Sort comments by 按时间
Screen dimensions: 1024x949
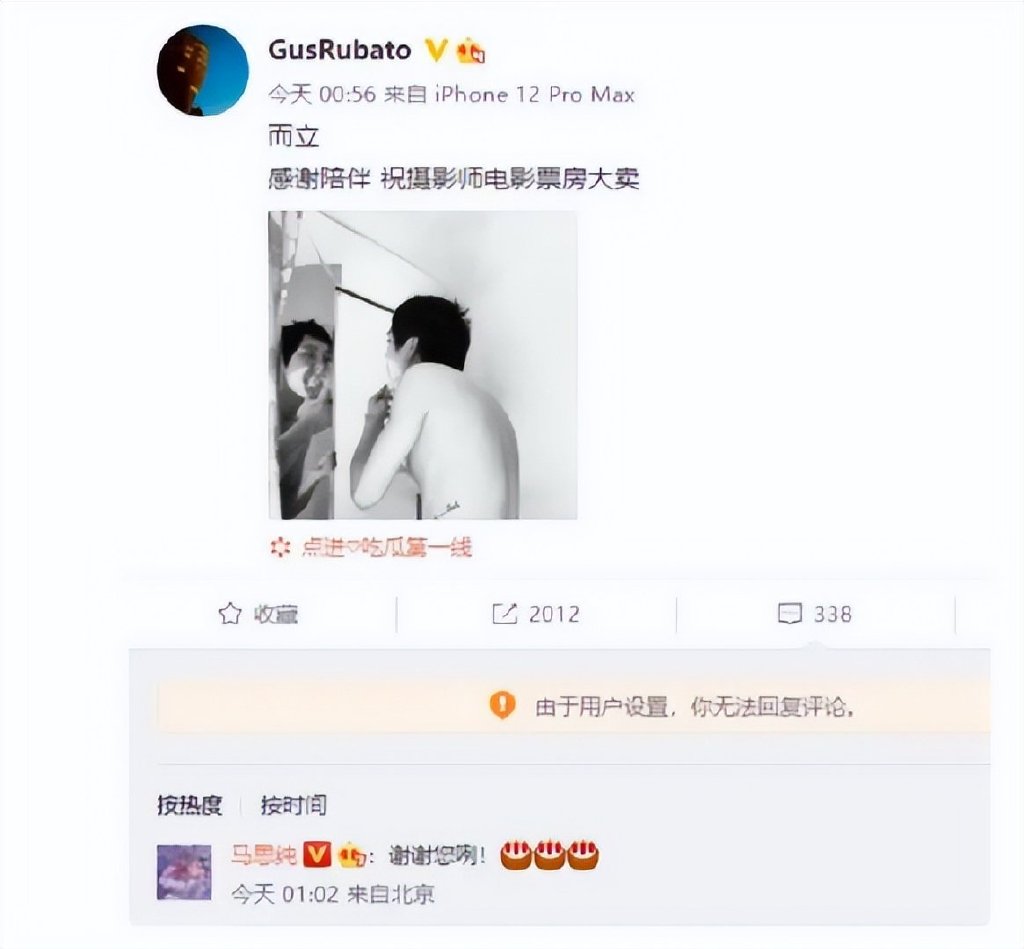[294, 805]
